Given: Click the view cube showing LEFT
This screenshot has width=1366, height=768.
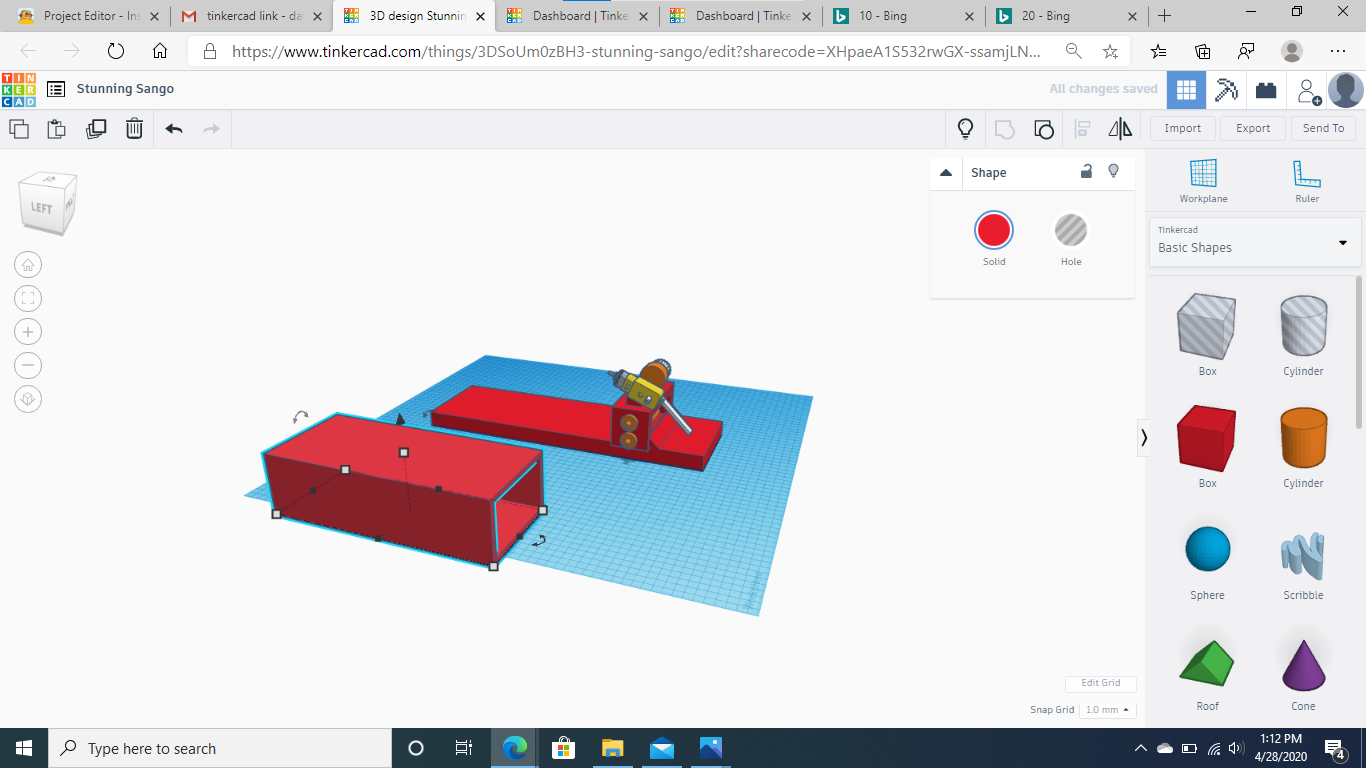Looking at the screenshot, I should 46,204.
